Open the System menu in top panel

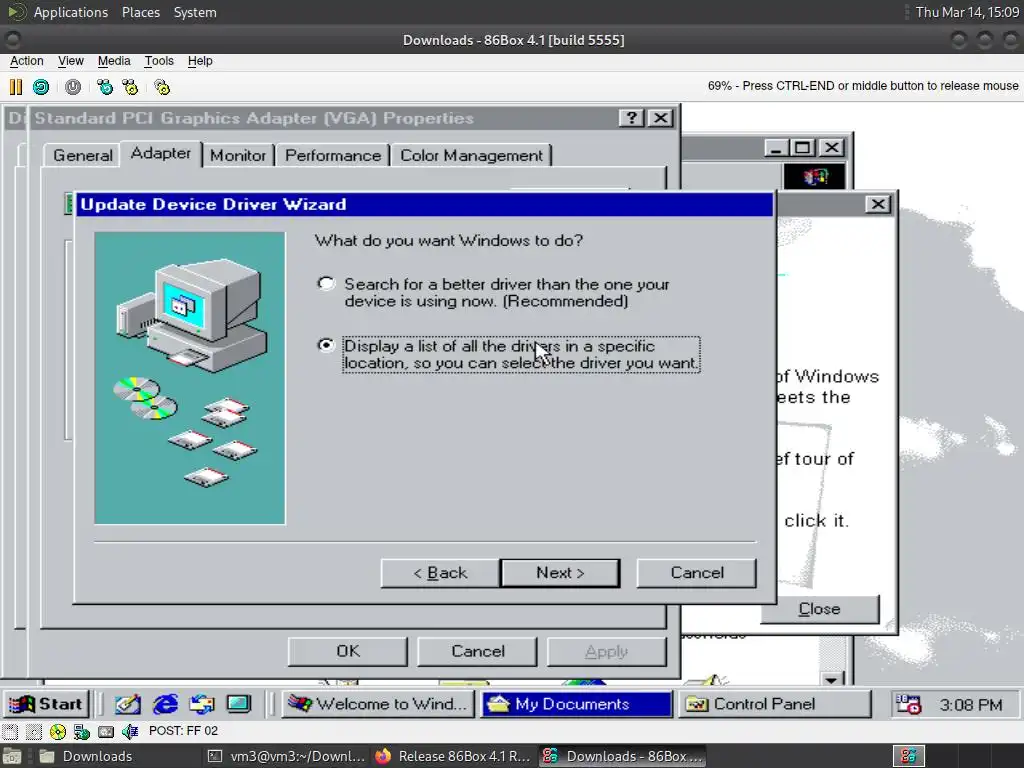click(195, 12)
